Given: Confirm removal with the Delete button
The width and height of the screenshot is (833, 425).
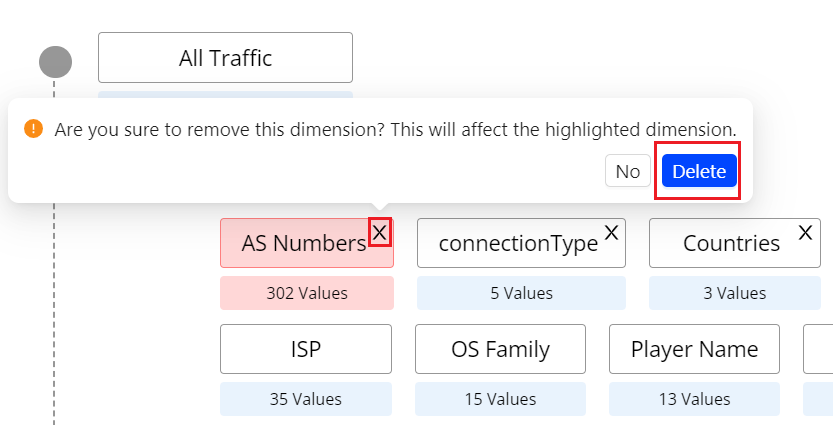Looking at the screenshot, I should click(x=699, y=171).
